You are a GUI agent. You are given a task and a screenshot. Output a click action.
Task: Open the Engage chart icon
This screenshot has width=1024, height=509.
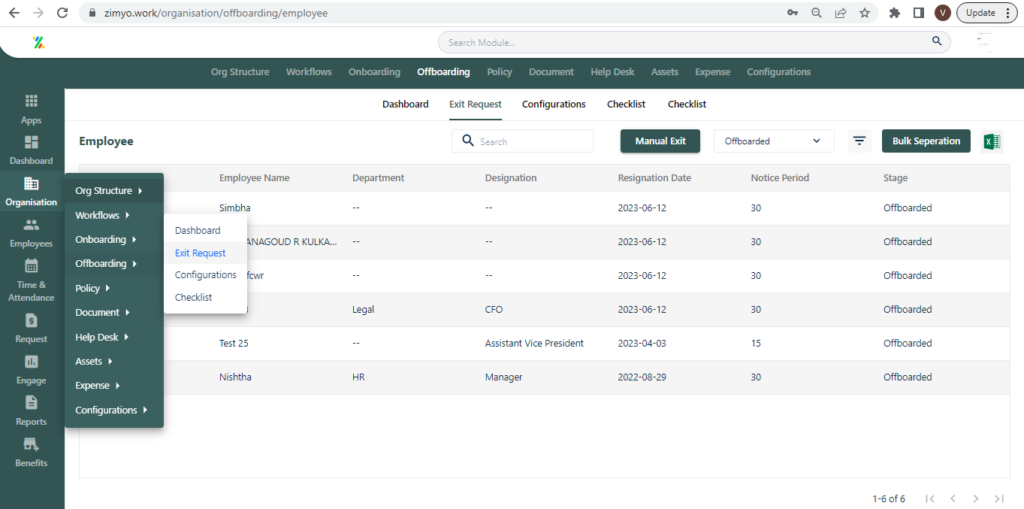(x=31, y=361)
